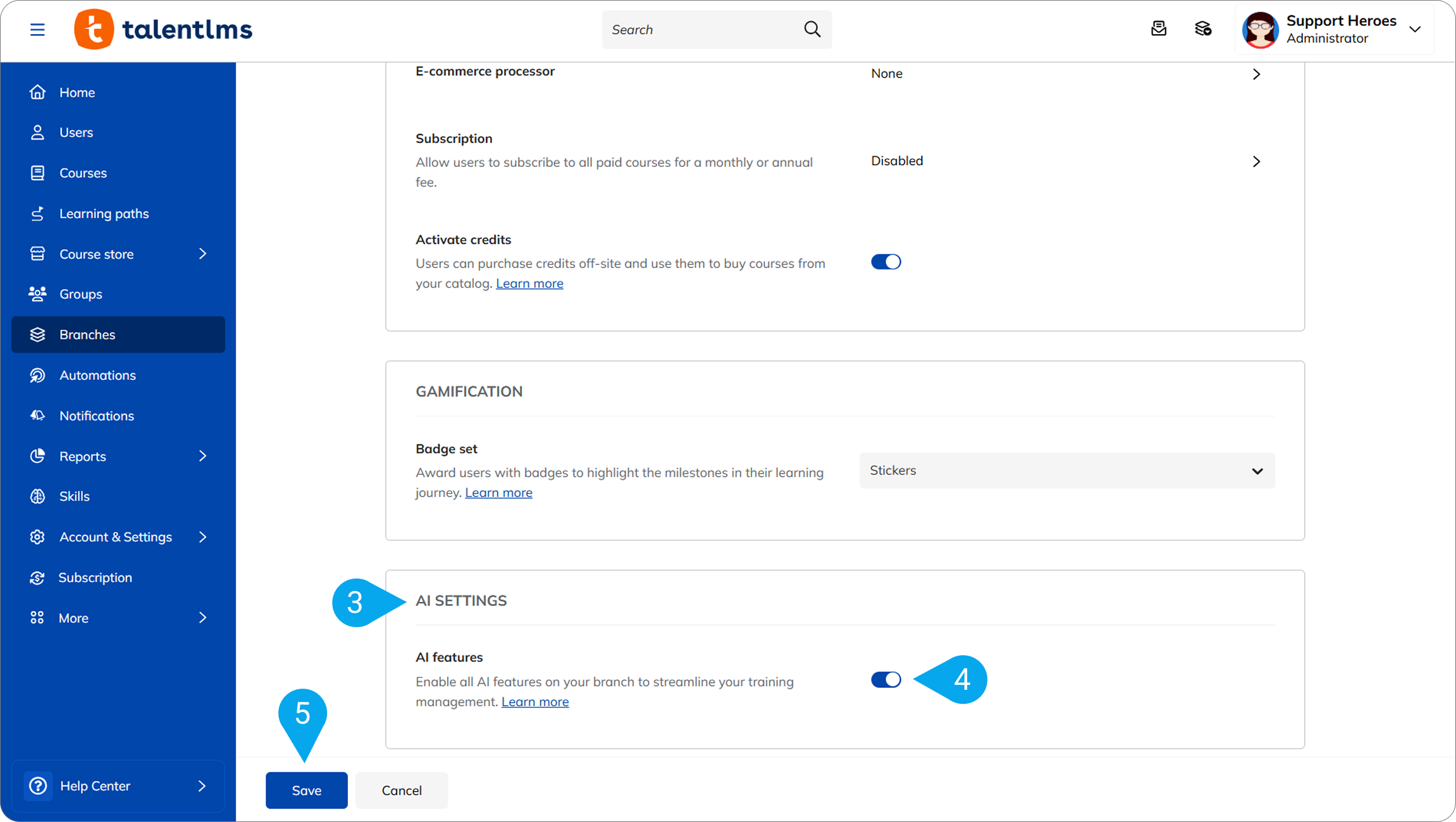Open the Automations menu item
The height and width of the screenshot is (822, 1456).
pos(97,375)
